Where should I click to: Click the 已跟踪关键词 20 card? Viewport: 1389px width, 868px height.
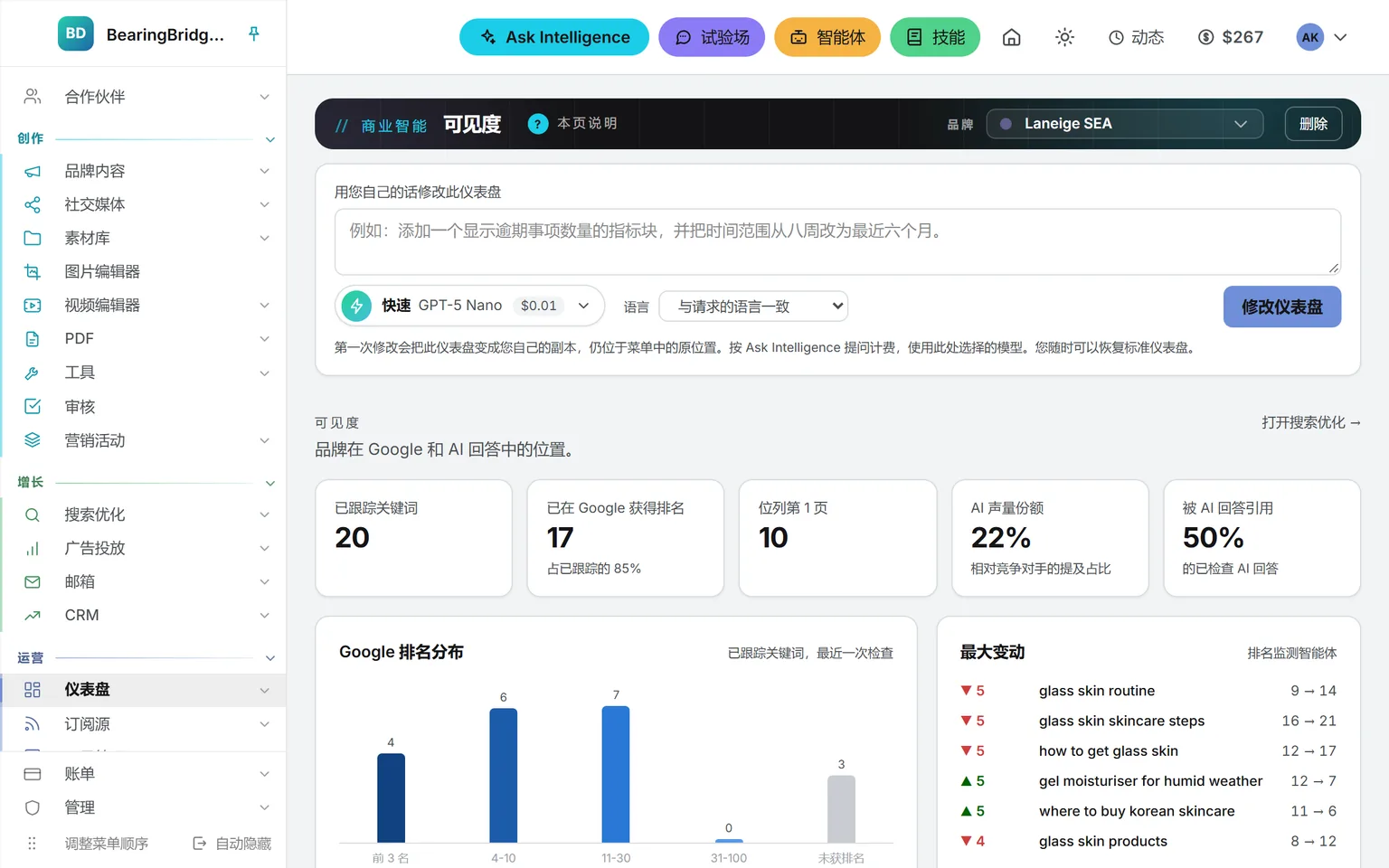click(413, 538)
